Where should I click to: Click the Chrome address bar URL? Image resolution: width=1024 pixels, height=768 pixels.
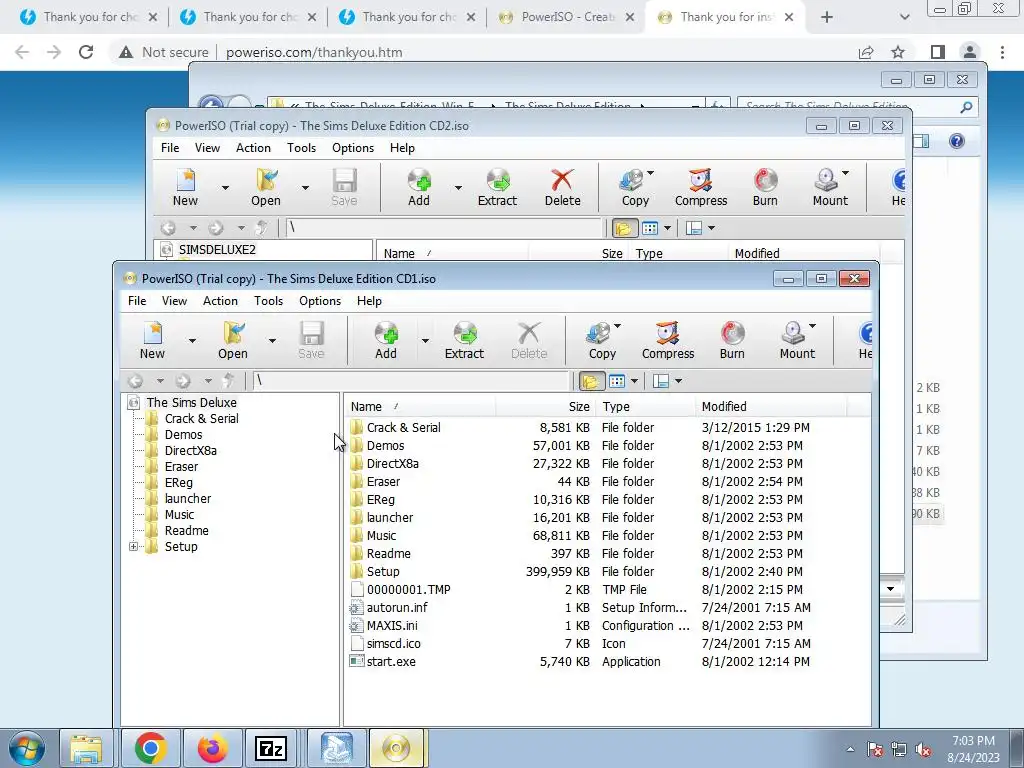pos(314,52)
